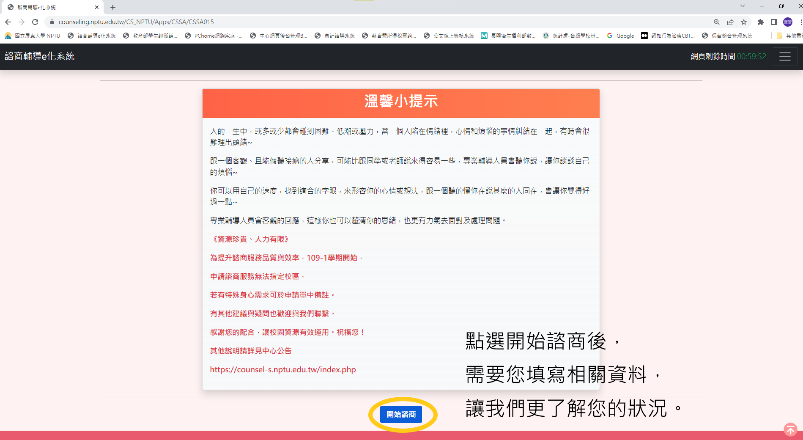
Task: Bookmark this page with the star icon
Action: click(x=744, y=22)
